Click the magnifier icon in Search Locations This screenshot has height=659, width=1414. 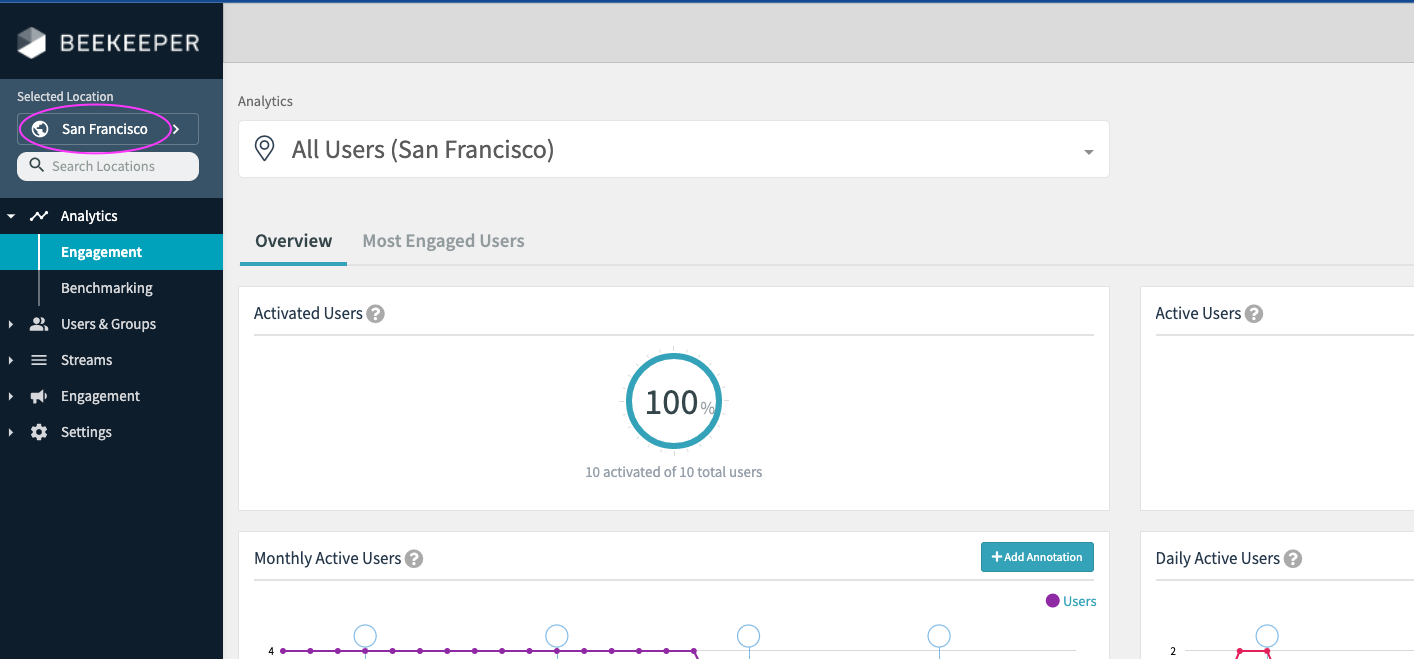point(37,165)
